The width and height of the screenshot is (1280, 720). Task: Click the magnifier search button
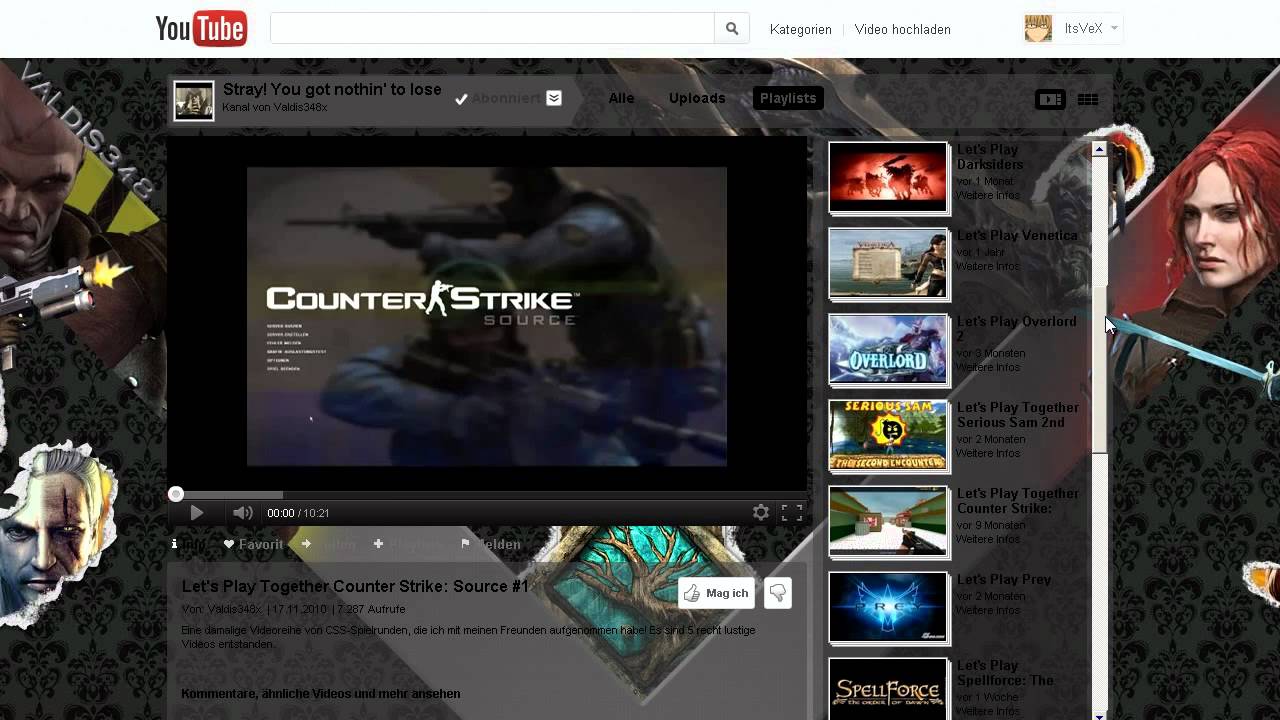click(731, 29)
